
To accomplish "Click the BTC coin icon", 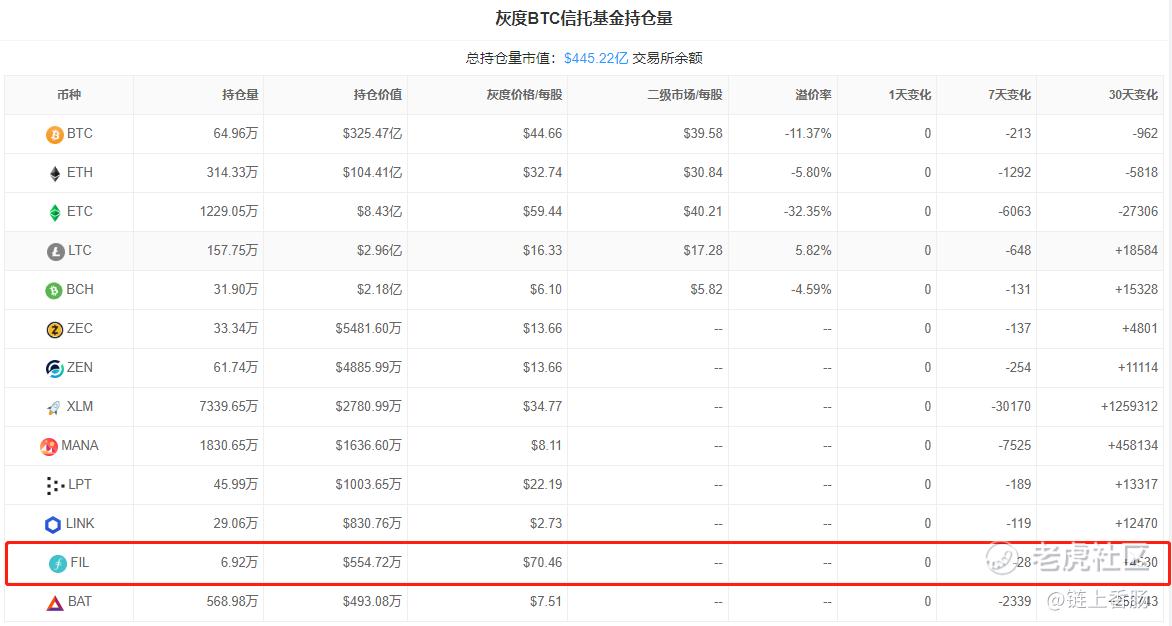I will click(55, 134).
